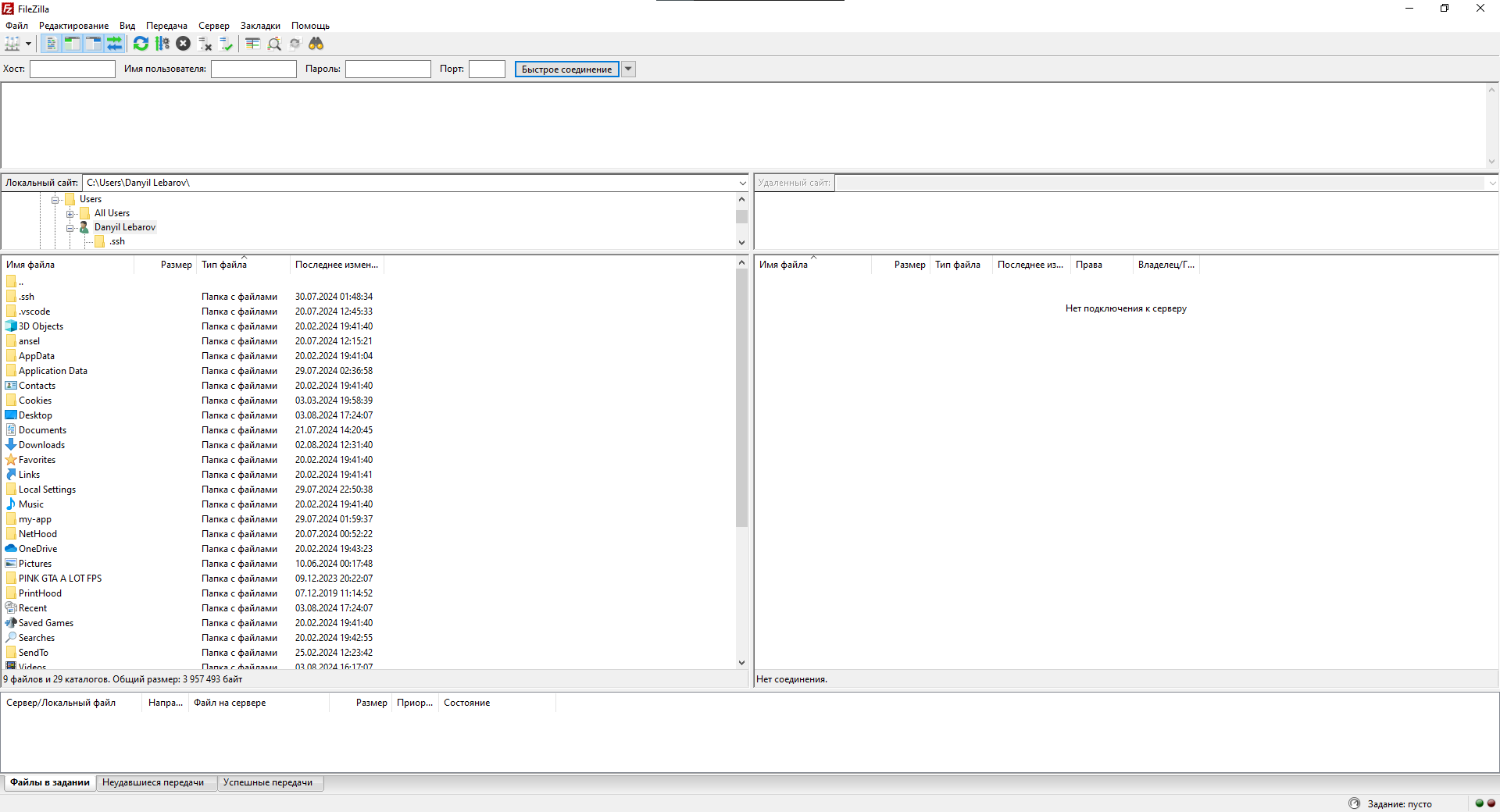Select the Contacts folder icon

pyautogui.click(x=11, y=386)
